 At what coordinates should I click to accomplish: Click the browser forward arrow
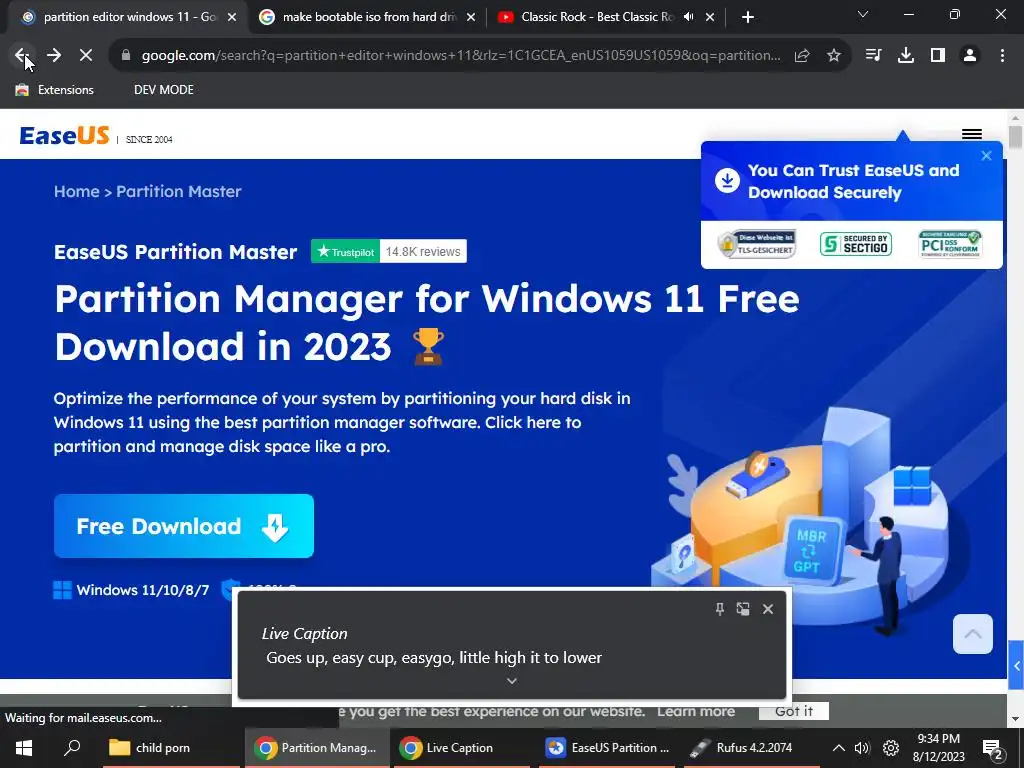[x=54, y=56]
